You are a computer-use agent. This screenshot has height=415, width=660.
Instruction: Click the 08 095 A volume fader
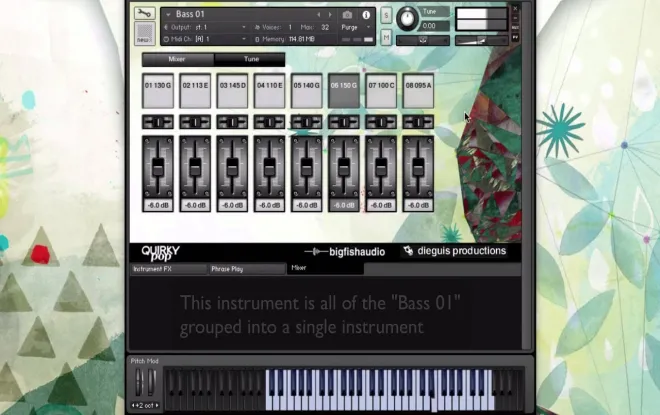418,167
